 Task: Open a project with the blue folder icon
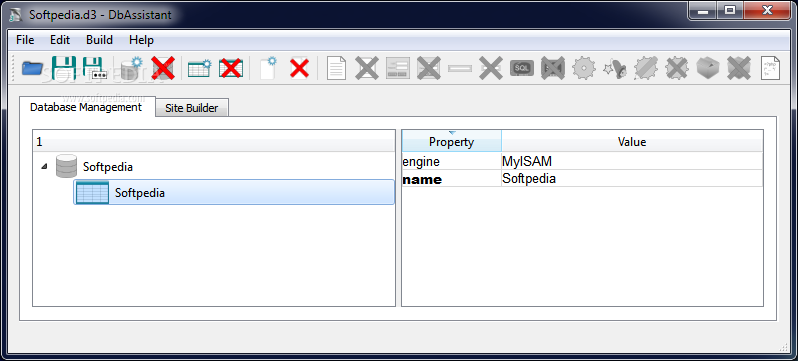[x=32, y=68]
